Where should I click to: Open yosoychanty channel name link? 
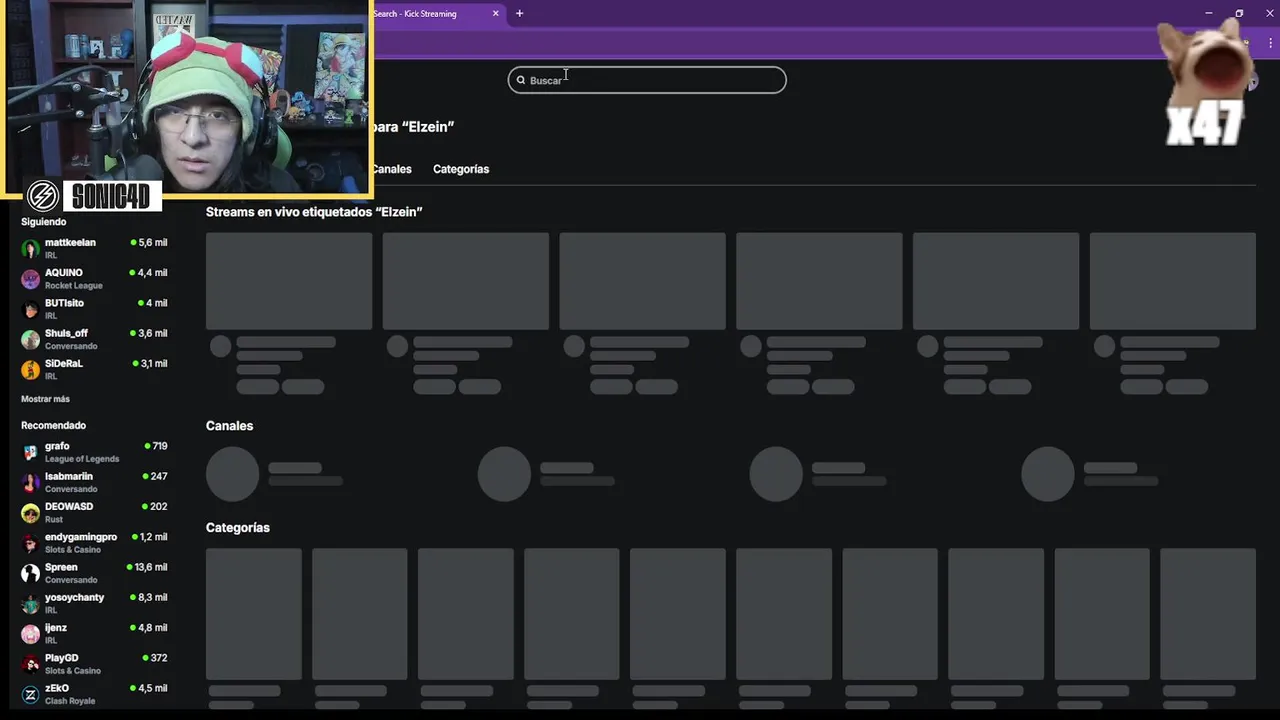(74, 597)
